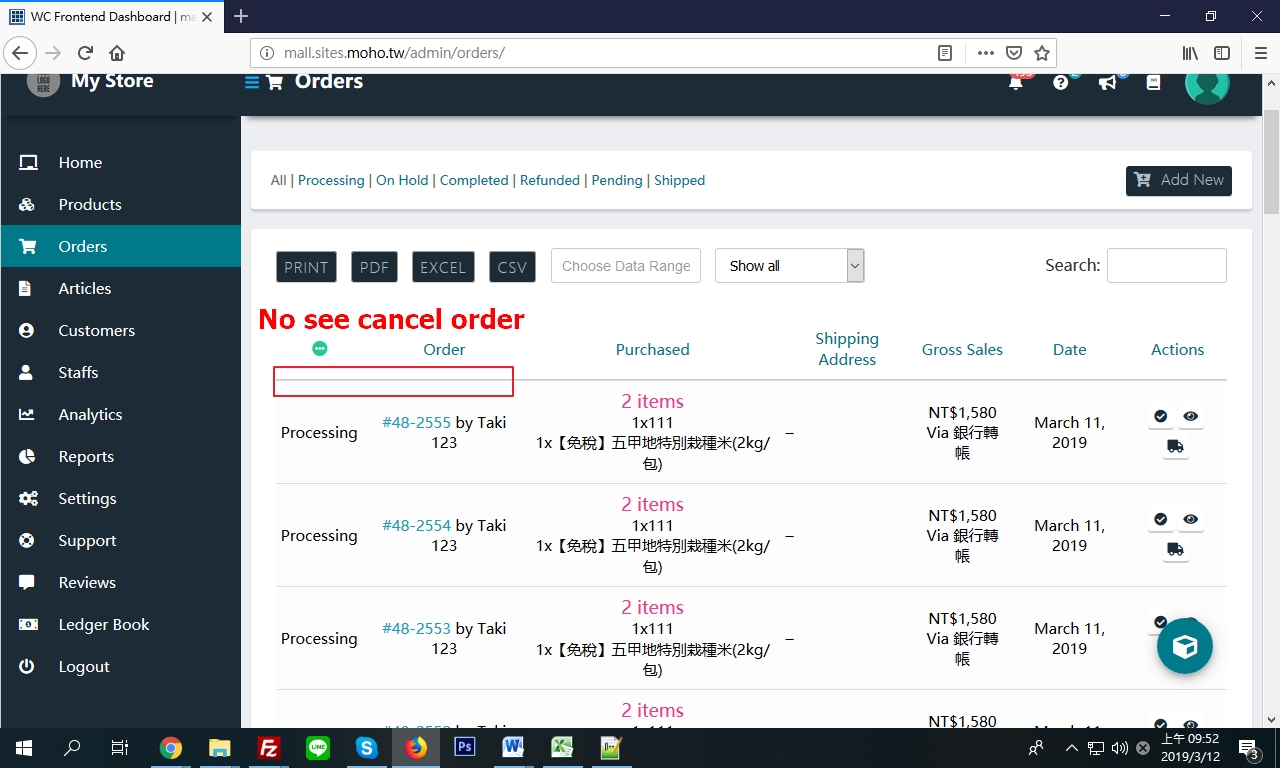
Task: Select Orders in the sidebar
Action: pos(121,246)
